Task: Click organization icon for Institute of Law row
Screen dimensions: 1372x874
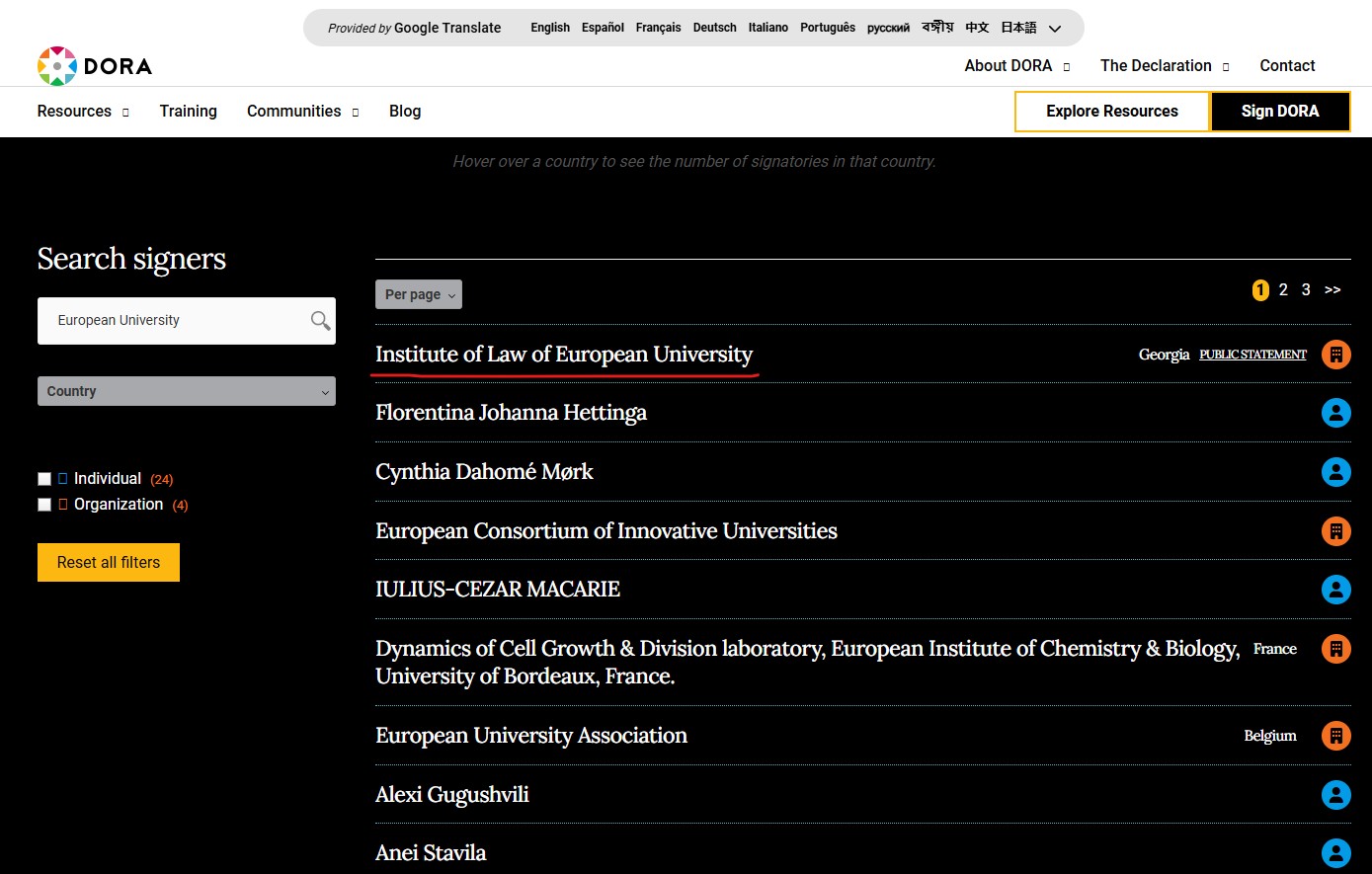Action: click(1335, 355)
